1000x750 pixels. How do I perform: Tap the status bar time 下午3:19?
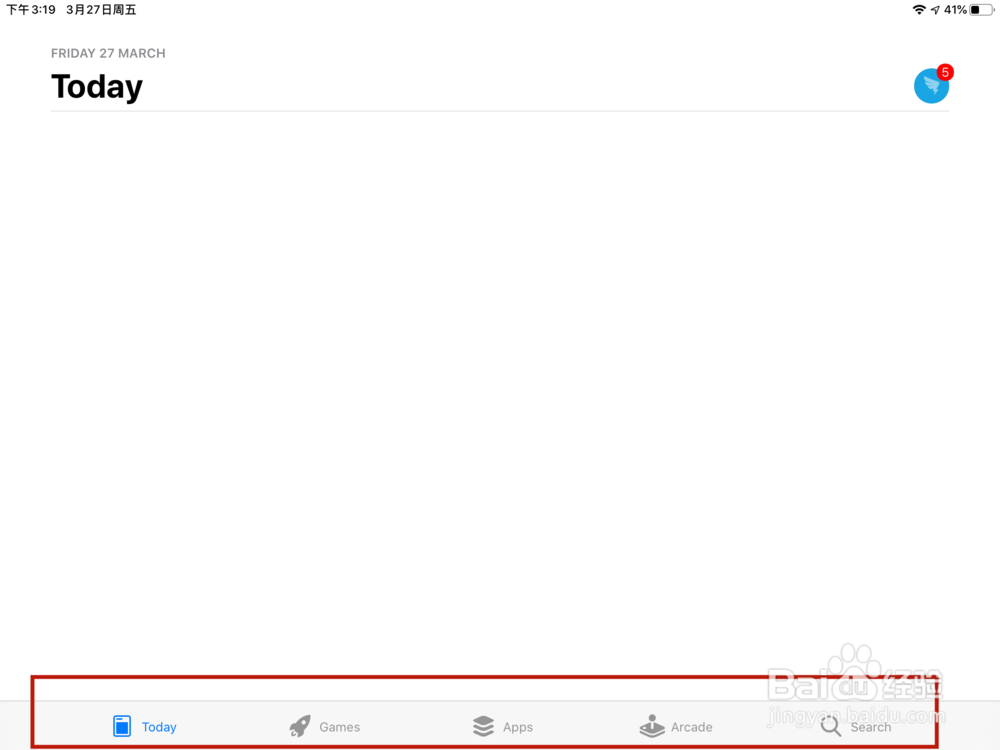31,10
